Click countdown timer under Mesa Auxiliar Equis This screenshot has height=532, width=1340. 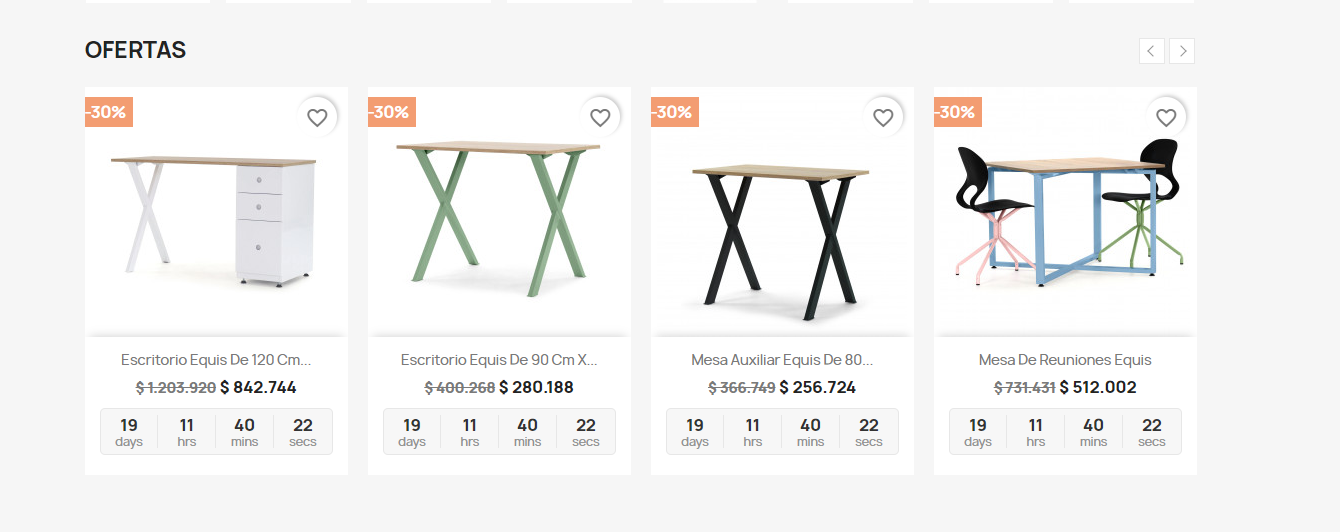point(782,431)
